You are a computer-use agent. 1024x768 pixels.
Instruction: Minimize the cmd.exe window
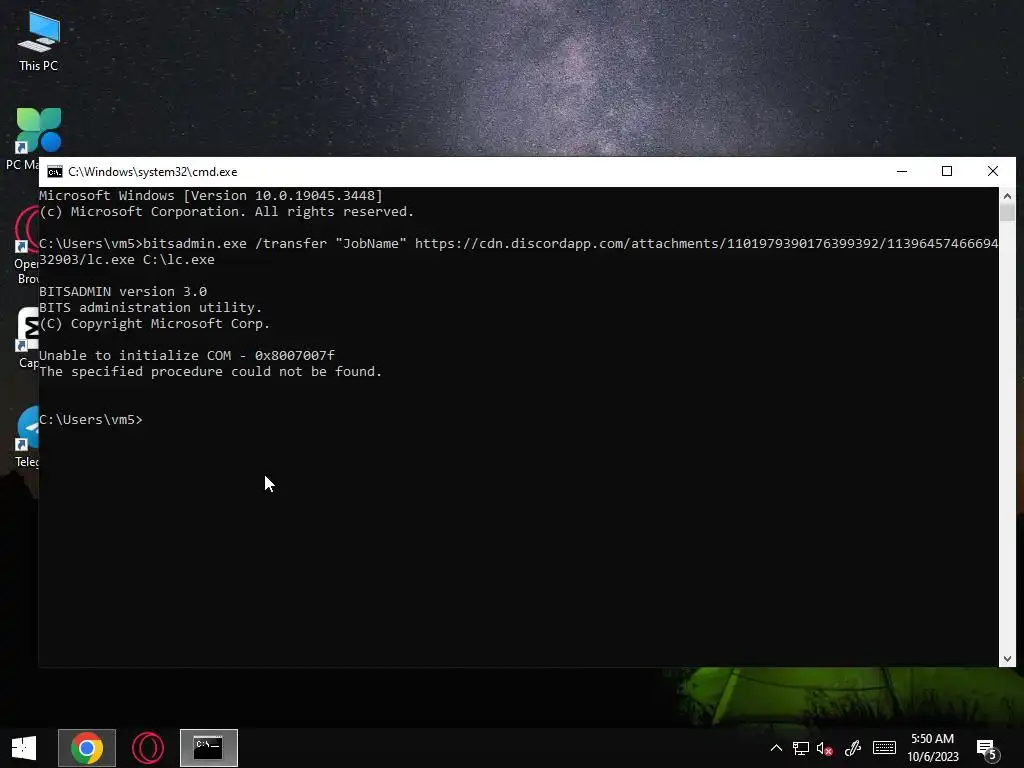(902, 171)
